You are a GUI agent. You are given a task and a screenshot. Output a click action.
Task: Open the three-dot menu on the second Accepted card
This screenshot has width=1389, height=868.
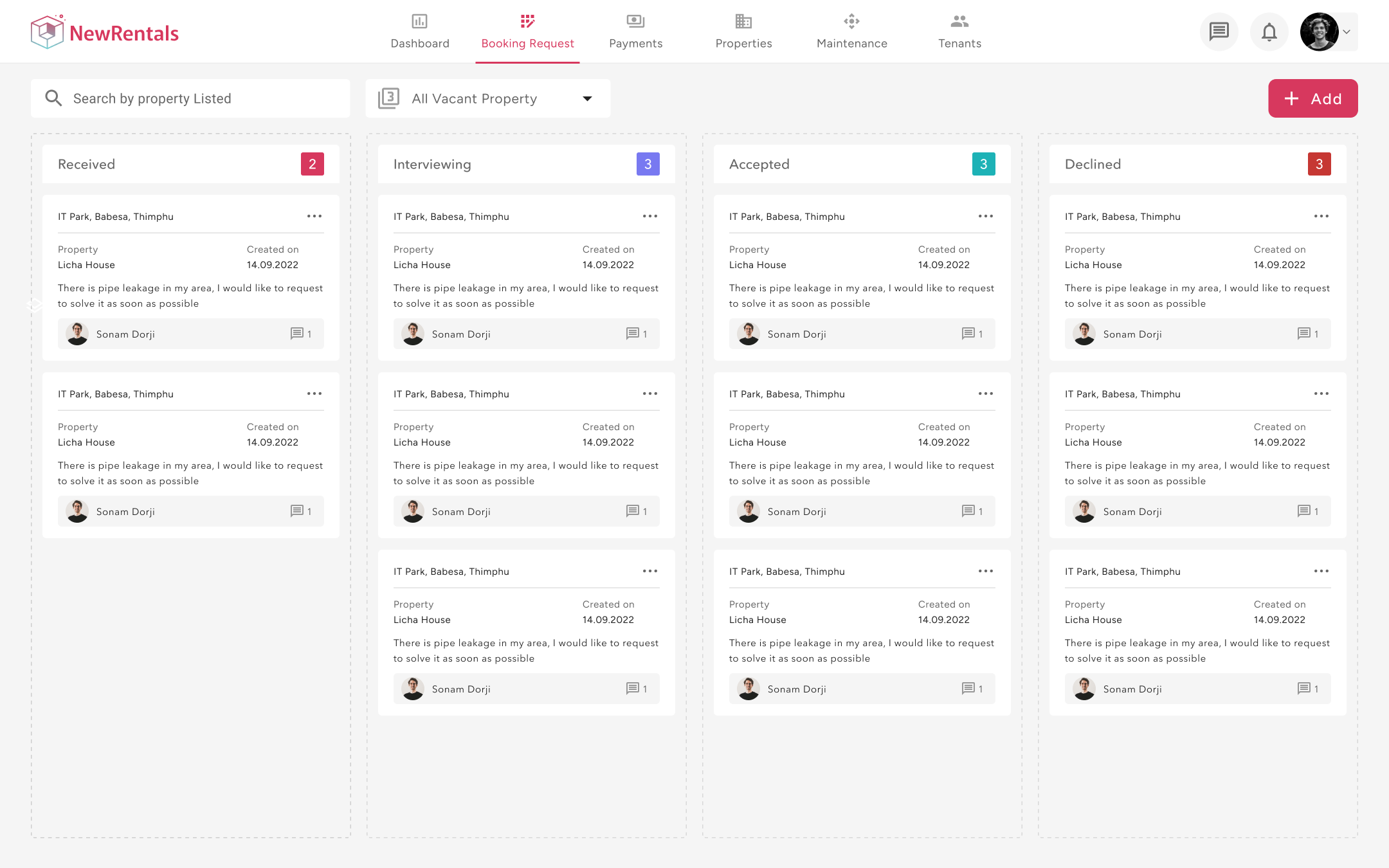985,393
